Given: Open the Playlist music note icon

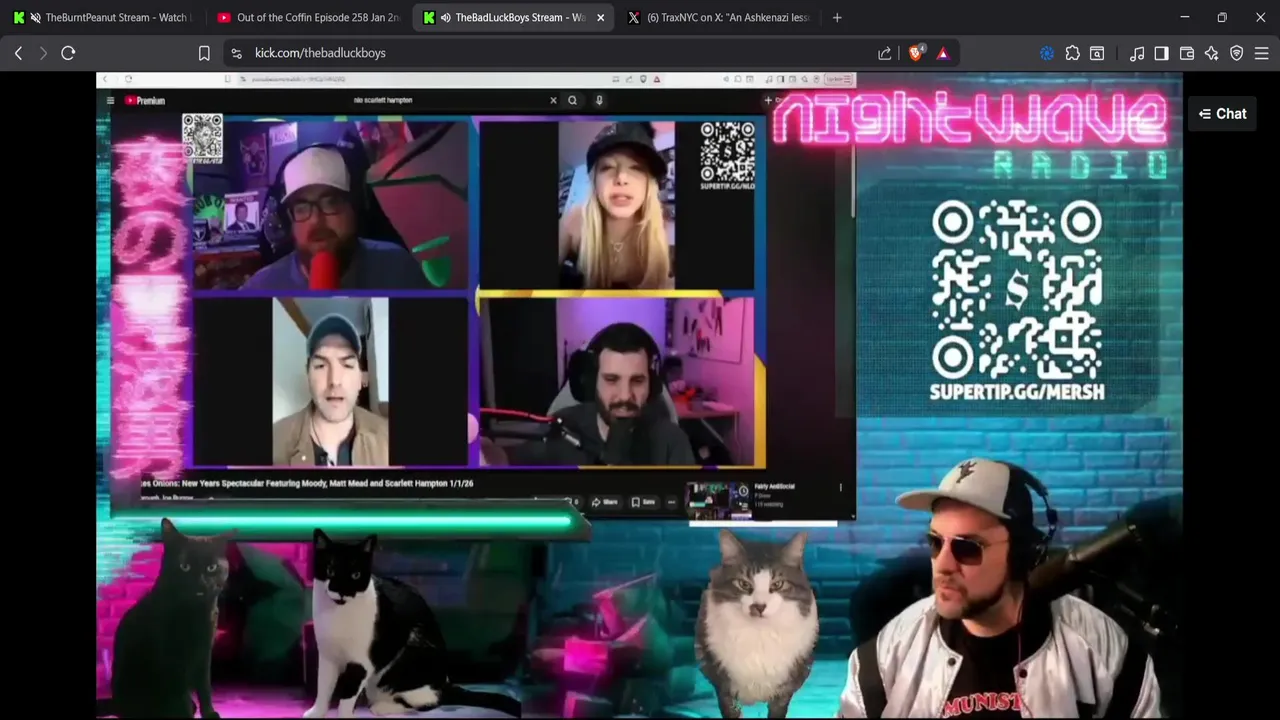Looking at the screenshot, I should (x=1137, y=53).
